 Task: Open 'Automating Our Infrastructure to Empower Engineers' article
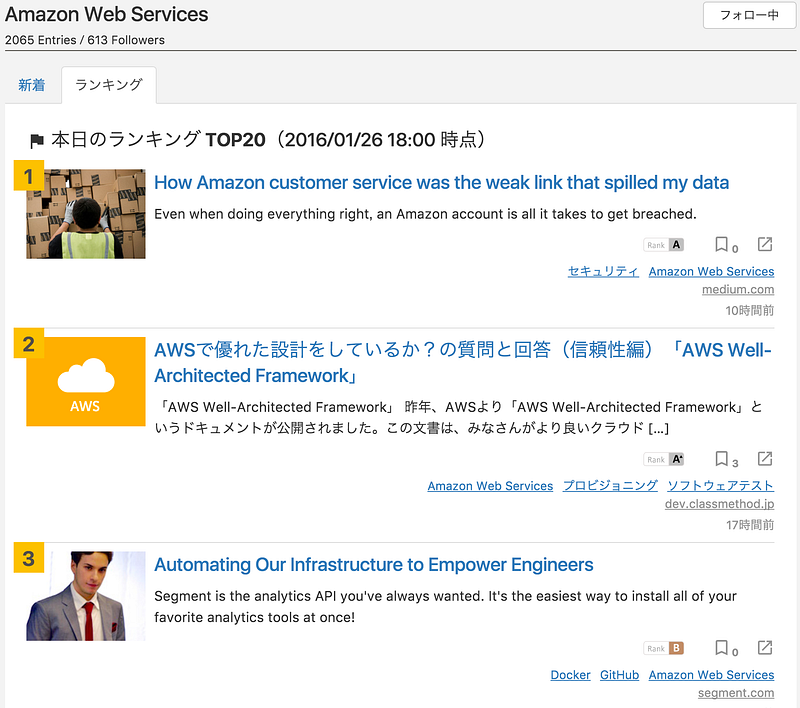[373, 565]
